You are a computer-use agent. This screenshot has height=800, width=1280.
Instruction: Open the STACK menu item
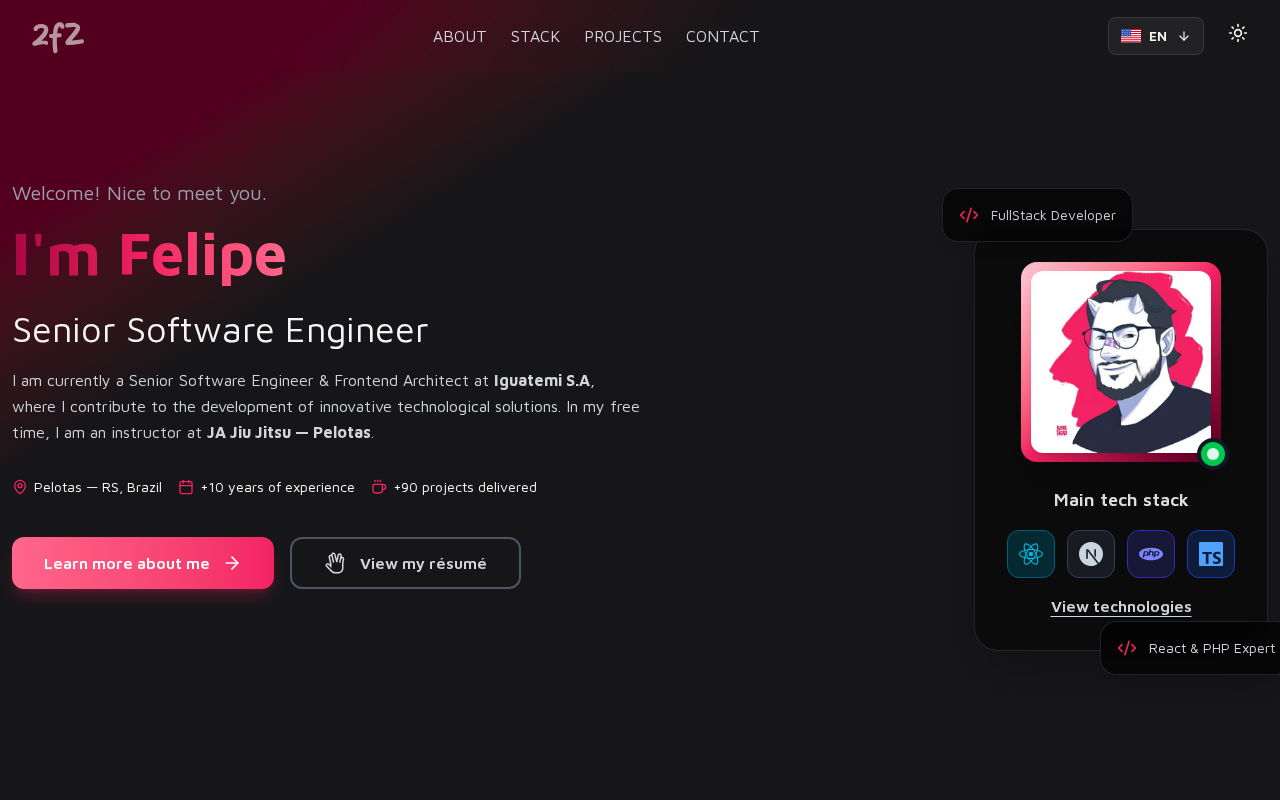[x=535, y=37]
